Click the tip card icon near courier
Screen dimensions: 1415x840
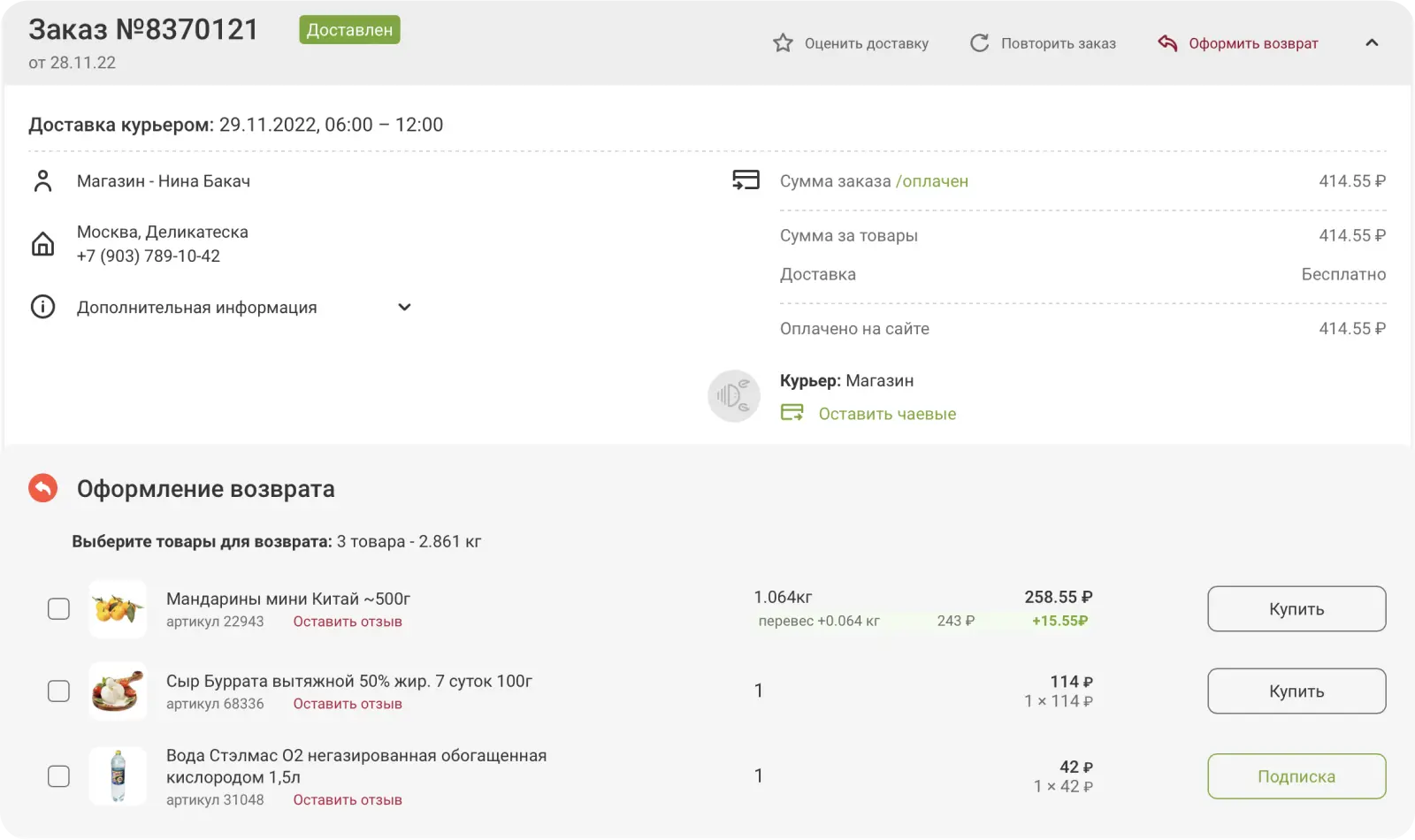[792, 413]
